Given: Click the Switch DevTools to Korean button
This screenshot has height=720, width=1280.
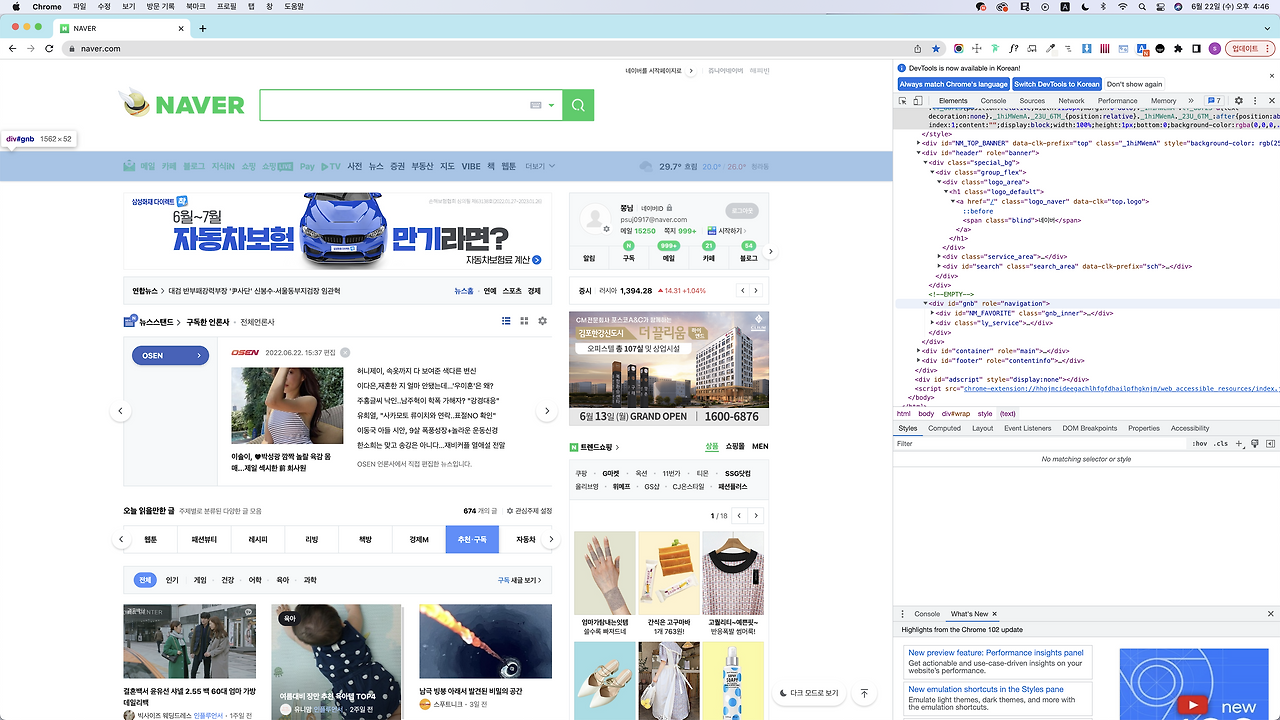Looking at the screenshot, I should coord(1056,84).
